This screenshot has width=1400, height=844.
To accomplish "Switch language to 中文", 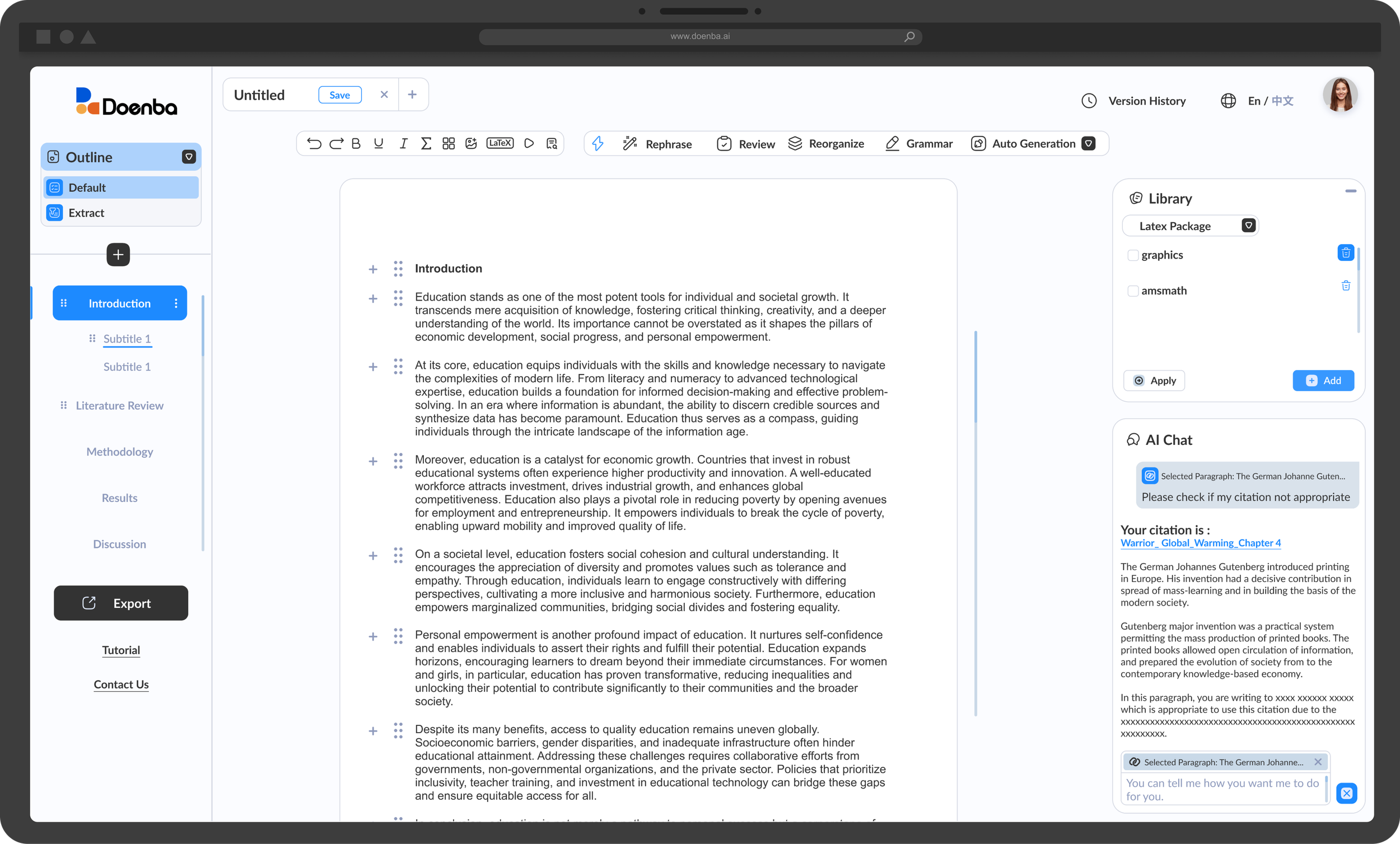I will pos(1282,101).
